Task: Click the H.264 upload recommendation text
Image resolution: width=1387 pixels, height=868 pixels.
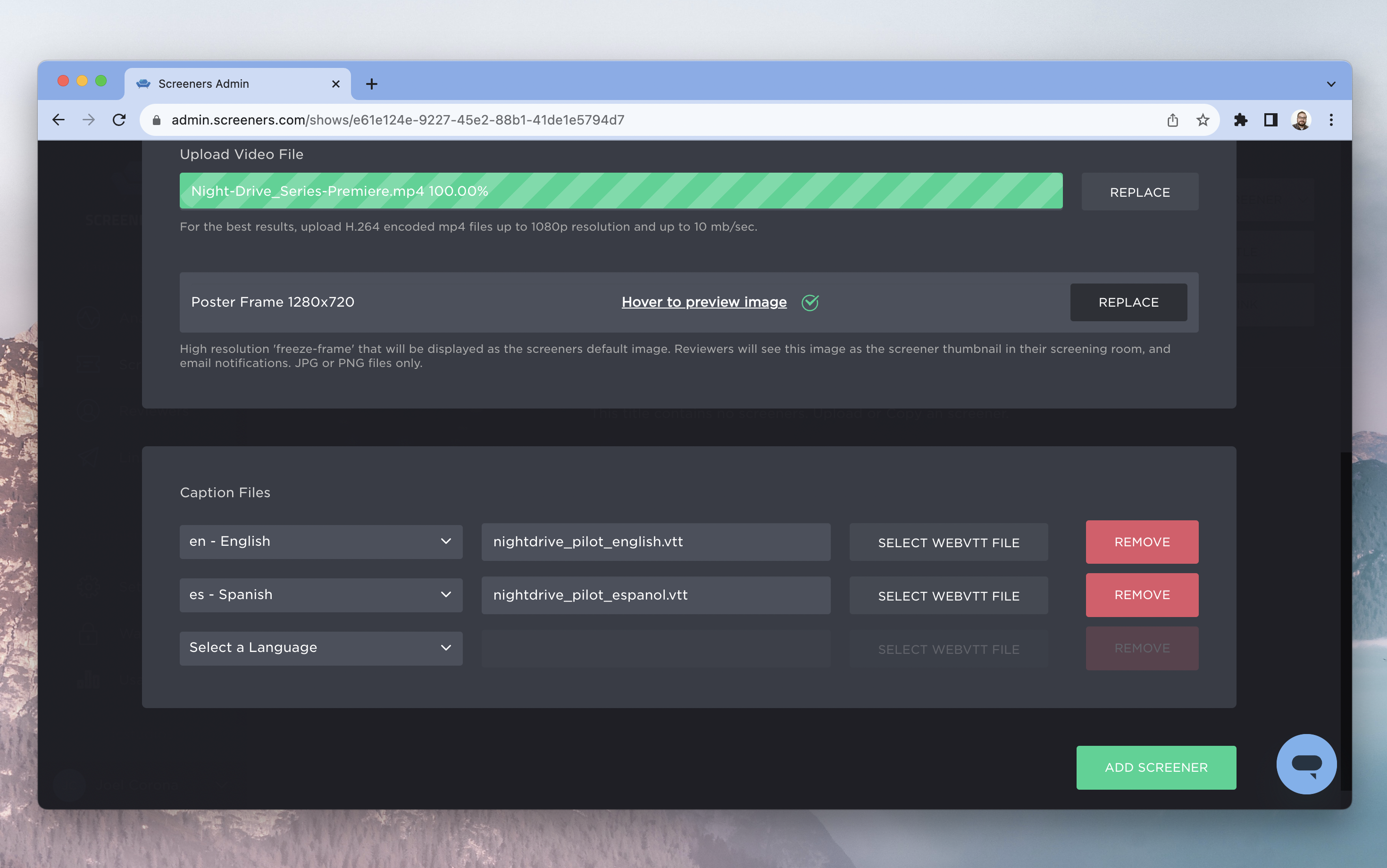Action: point(468,227)
